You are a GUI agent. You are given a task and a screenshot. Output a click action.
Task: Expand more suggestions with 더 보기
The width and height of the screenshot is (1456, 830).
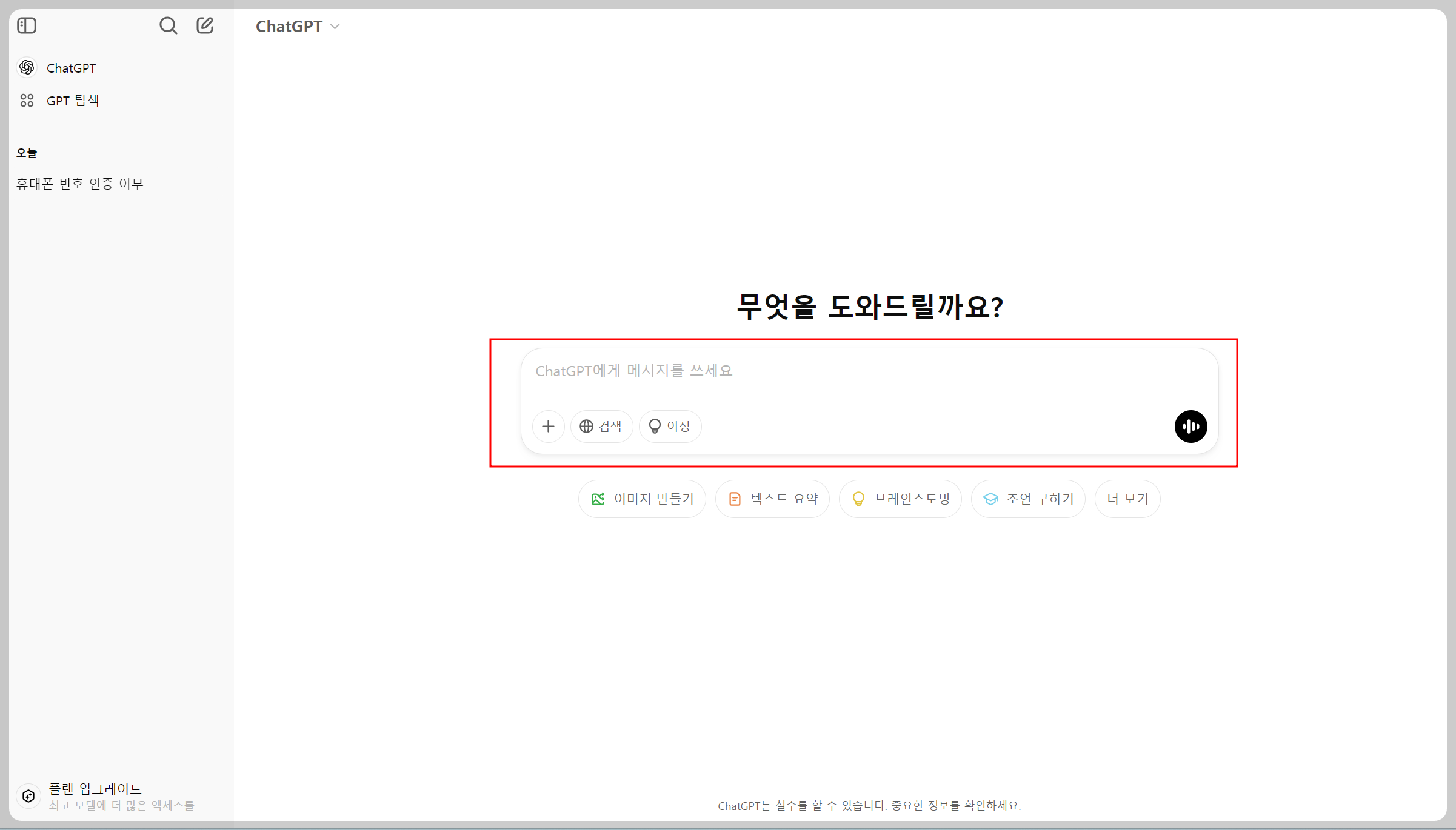(1127, 499)
